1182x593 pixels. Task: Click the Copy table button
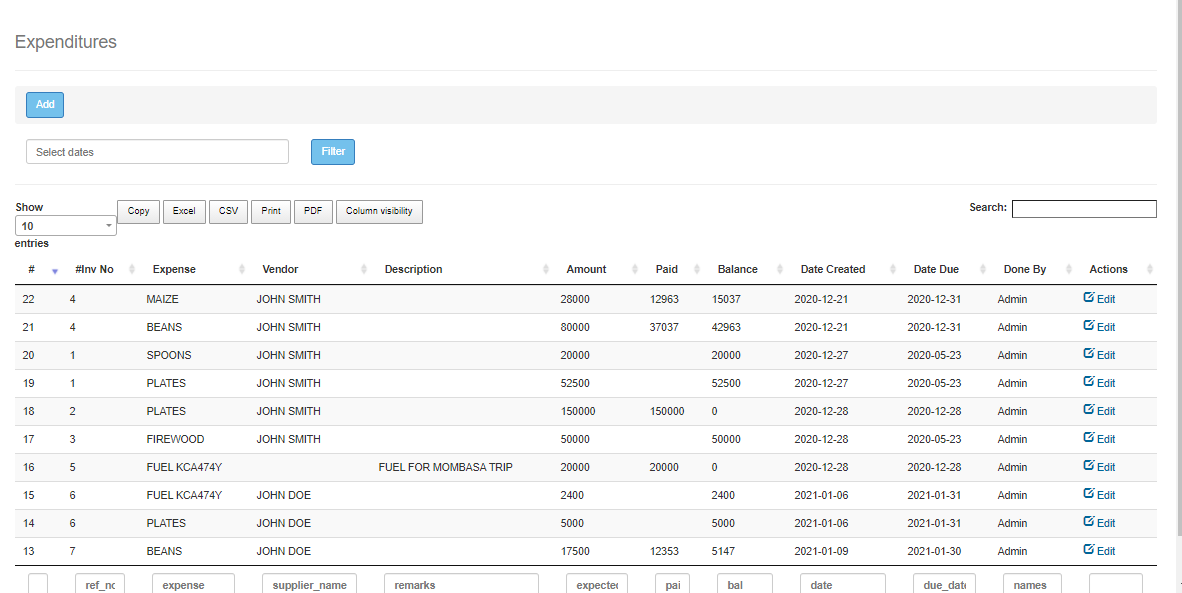(139, 211)
